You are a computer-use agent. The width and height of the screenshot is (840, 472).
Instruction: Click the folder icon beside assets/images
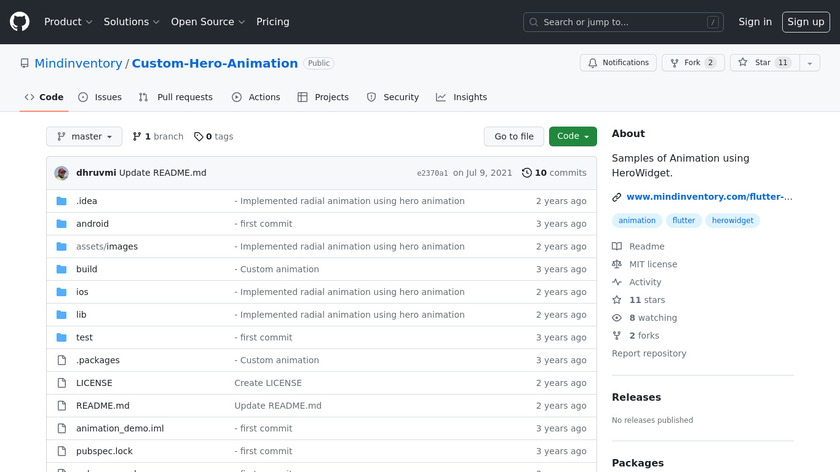62,246
